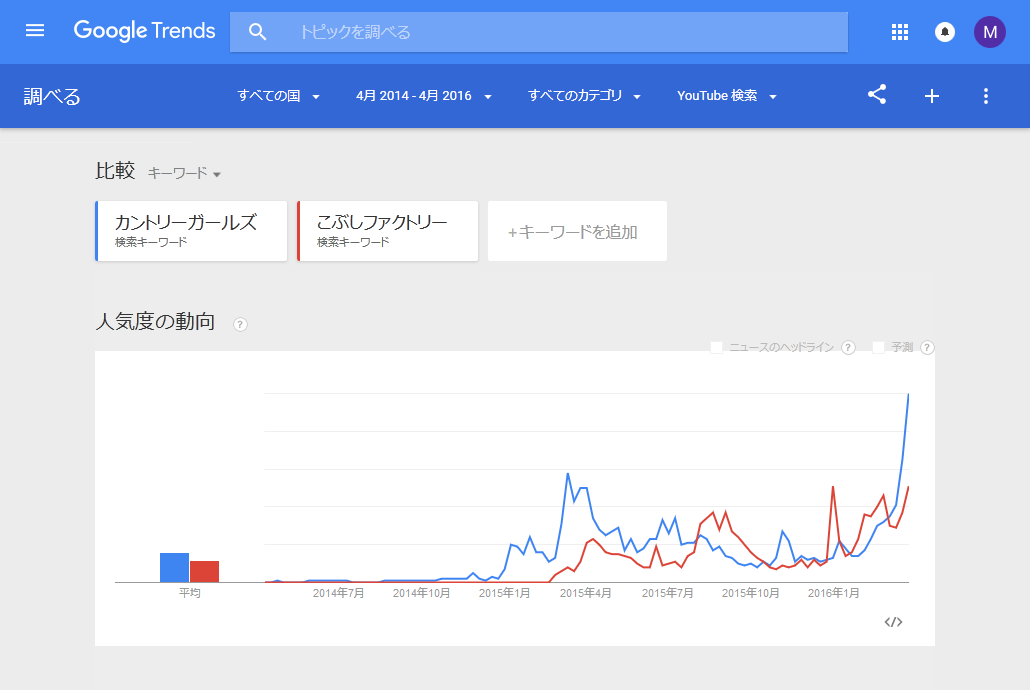Click the 比較 section heading
Screen dimensions: 1030x690
pos(115,171)
